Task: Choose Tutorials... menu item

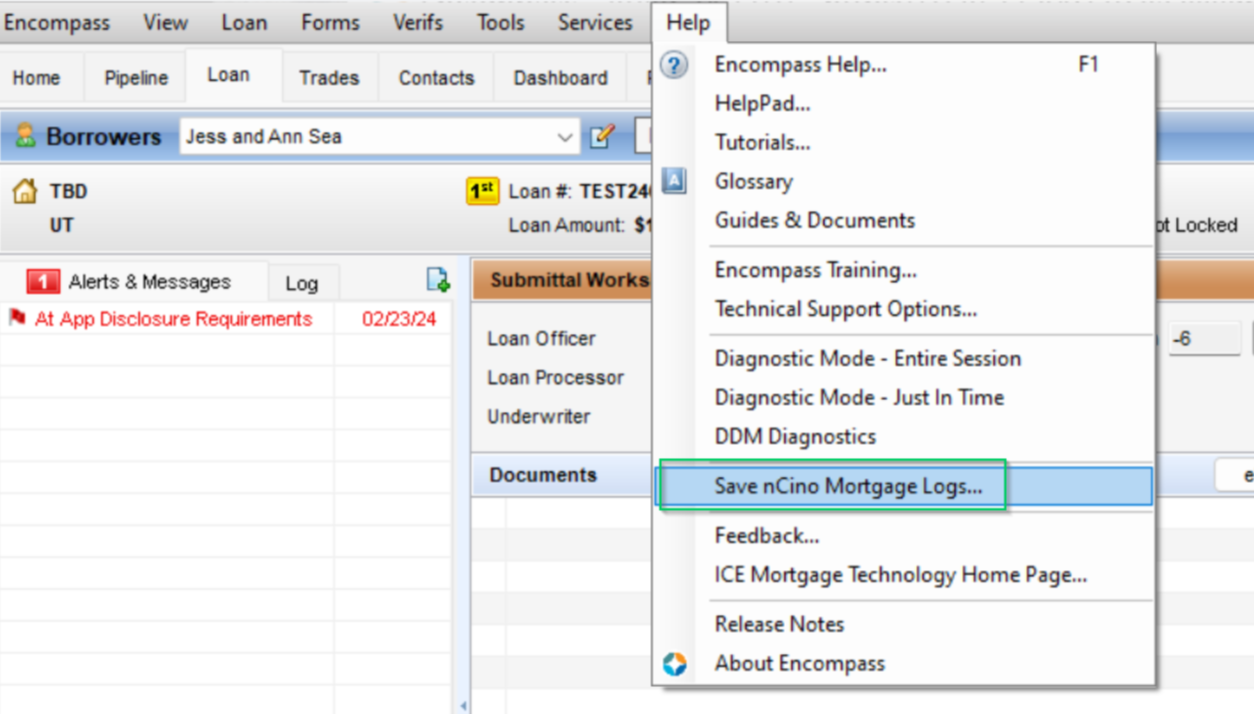Action: (903, 143)
